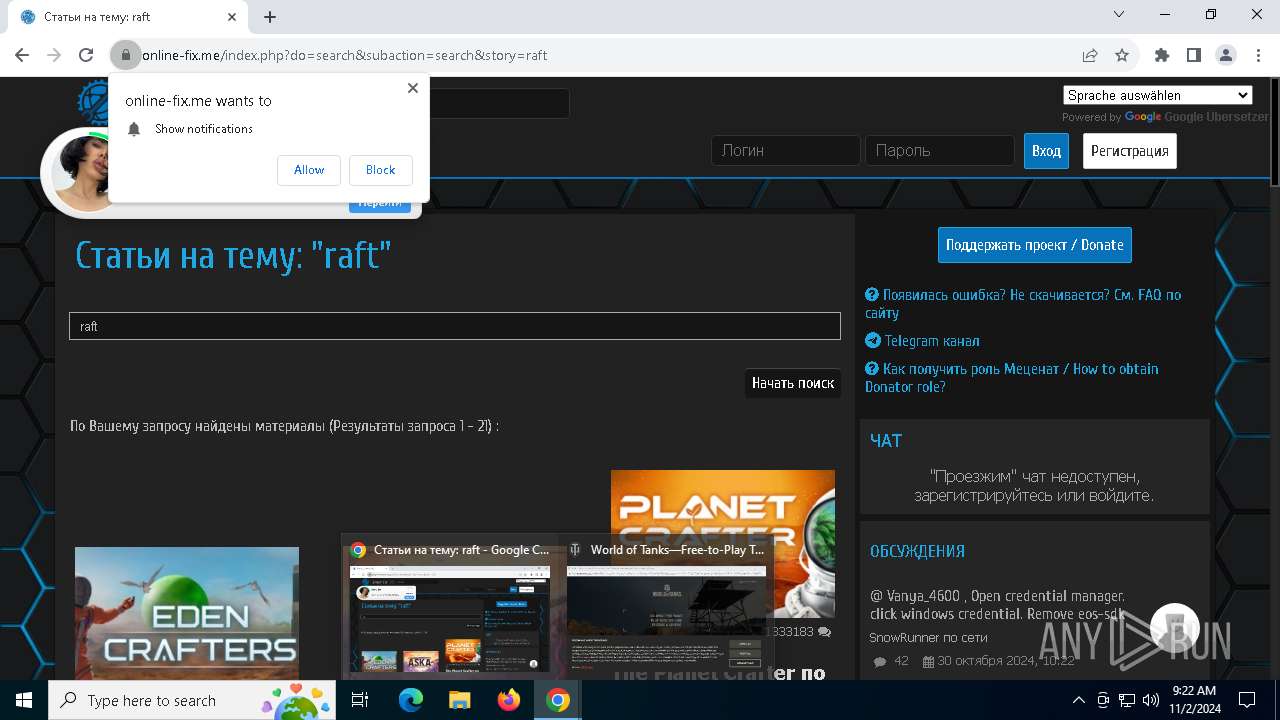Click the question icon beside Меценат link

tap(872, 369)
